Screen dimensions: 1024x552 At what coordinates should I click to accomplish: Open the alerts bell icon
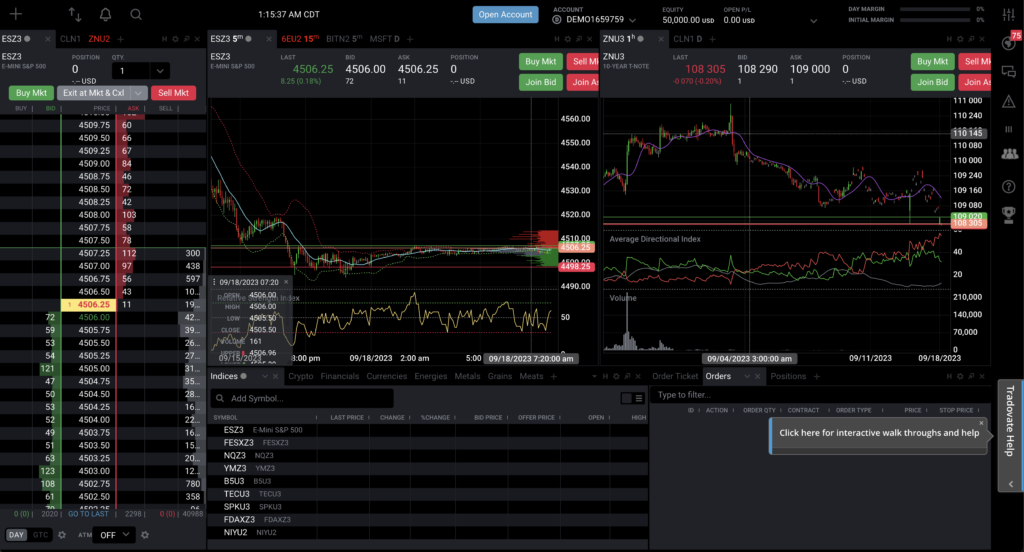[105, 14]
